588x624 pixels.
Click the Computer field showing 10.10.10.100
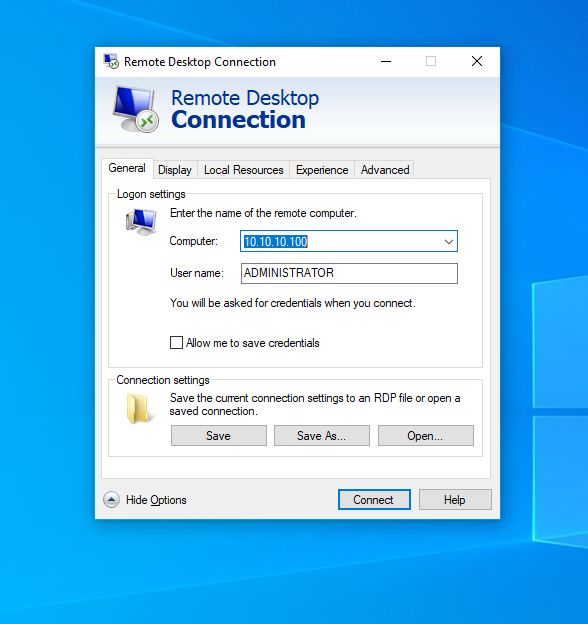pyautogui.click(x=349, y=241)
